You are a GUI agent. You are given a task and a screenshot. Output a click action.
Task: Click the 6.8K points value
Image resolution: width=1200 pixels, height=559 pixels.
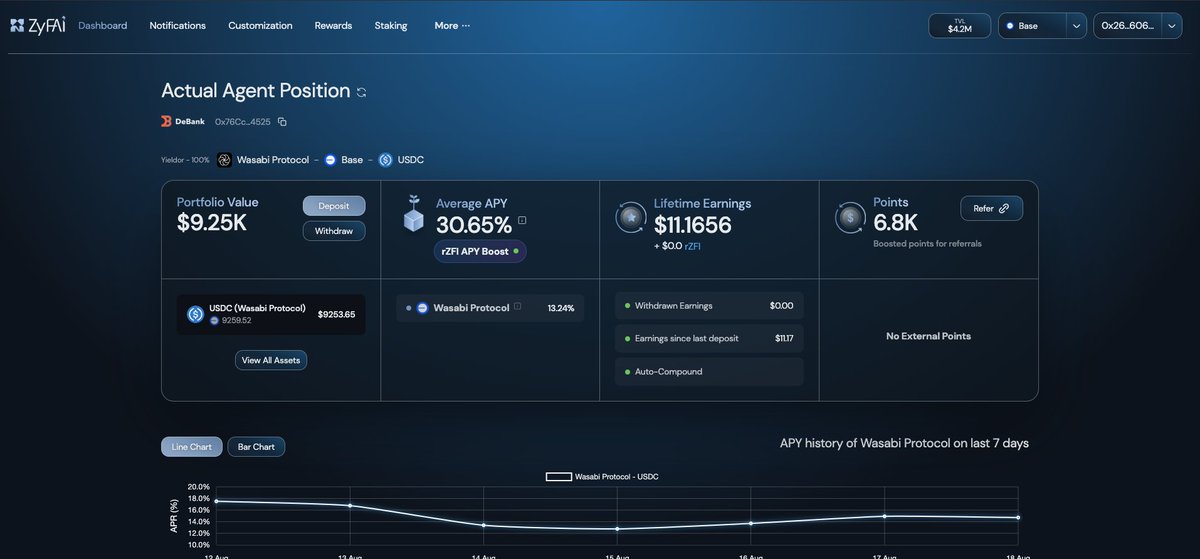click(895, 223)
